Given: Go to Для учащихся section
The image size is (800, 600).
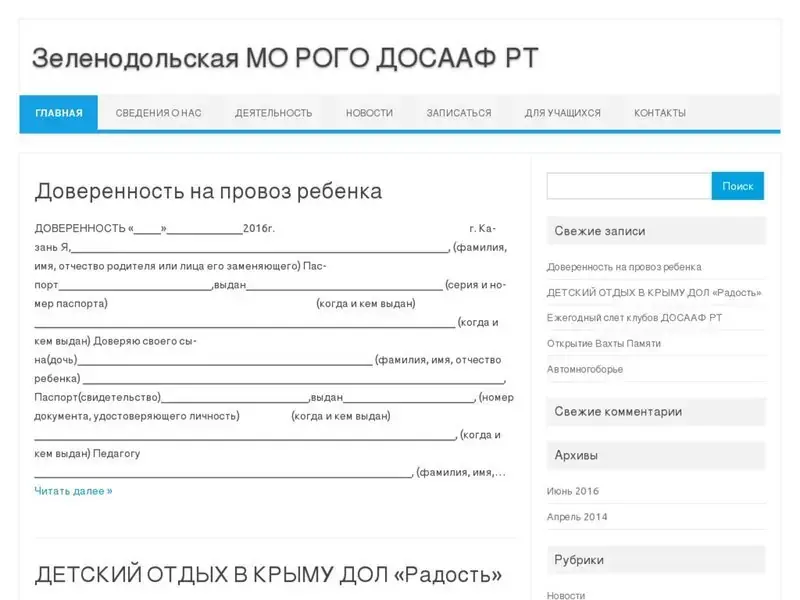Looking at the screenshot, I should [x=562, y=113].
